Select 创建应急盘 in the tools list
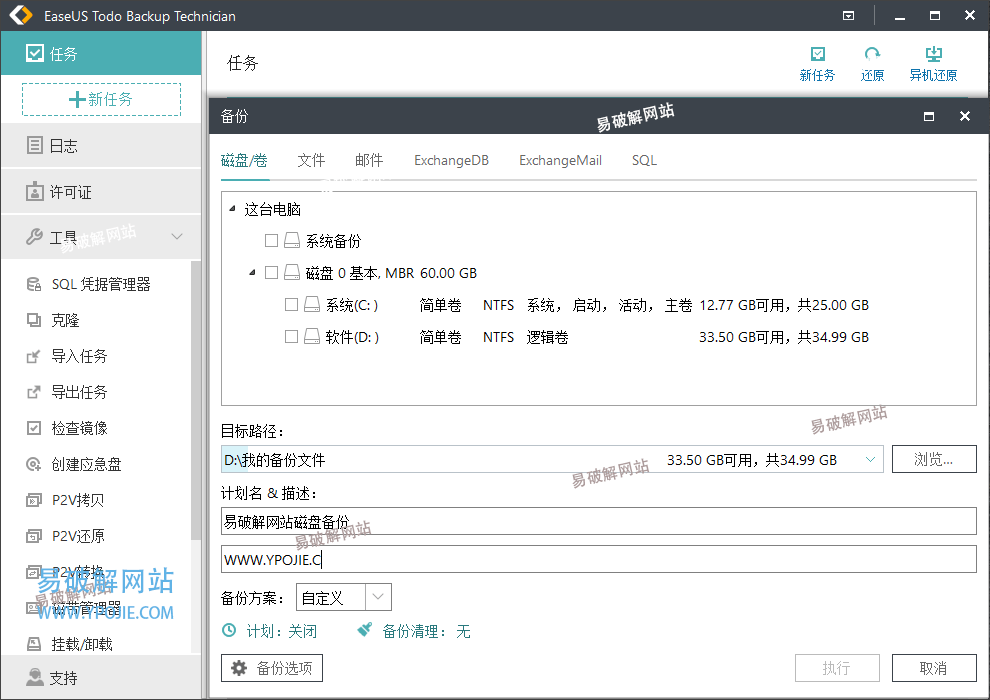This screenshot has height=700, width=990. tap(86, 464)
